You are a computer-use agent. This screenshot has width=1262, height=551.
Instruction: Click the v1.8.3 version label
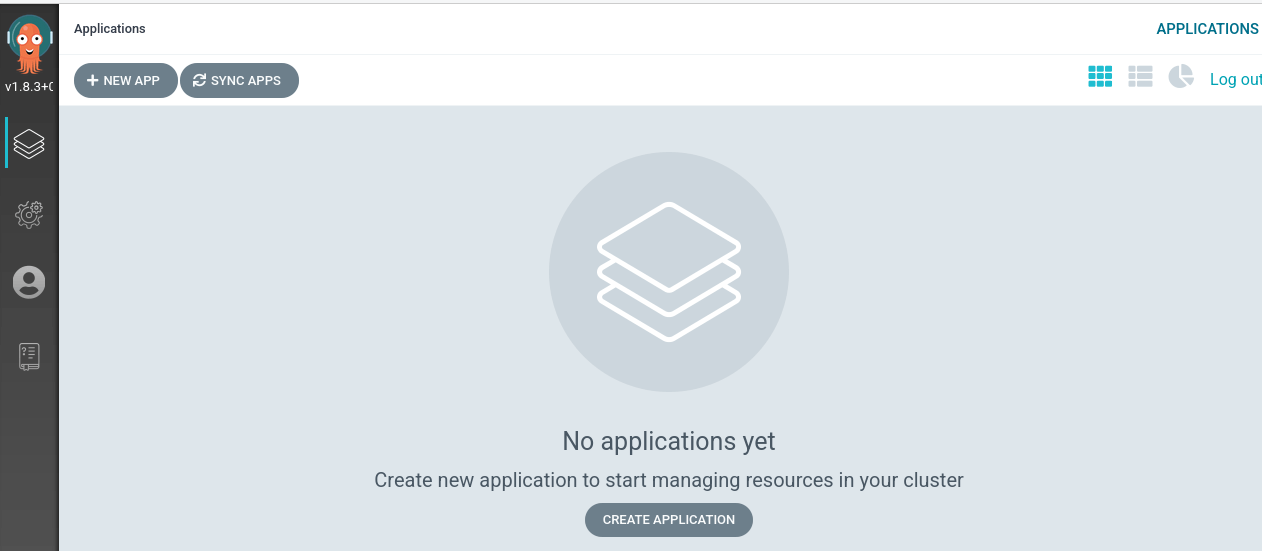tap(29, 87)
